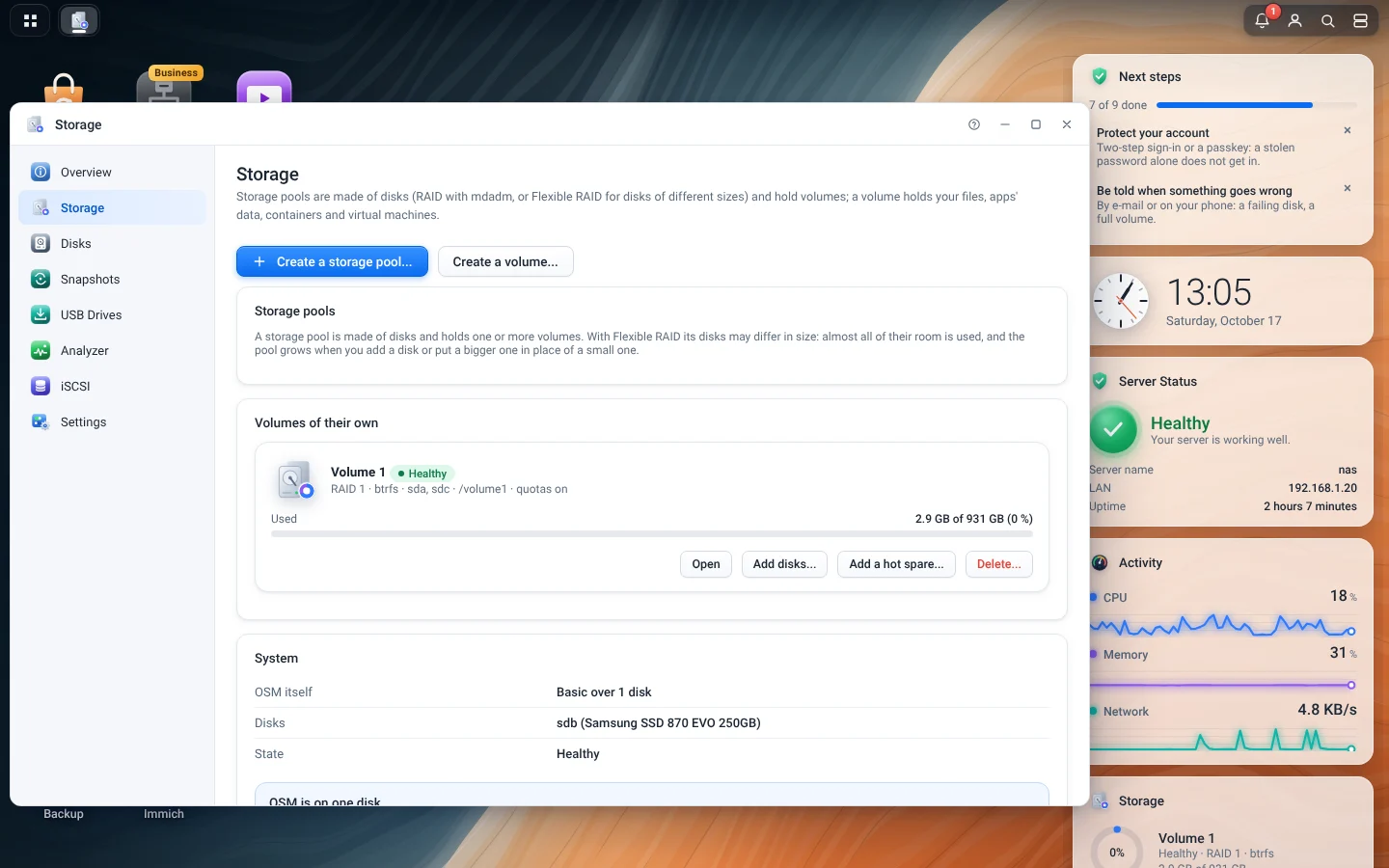Screen dimensions: 1389x868
Task: Click the 192.168.1.20 LAN address
Action: click(x=1322, y=488)
